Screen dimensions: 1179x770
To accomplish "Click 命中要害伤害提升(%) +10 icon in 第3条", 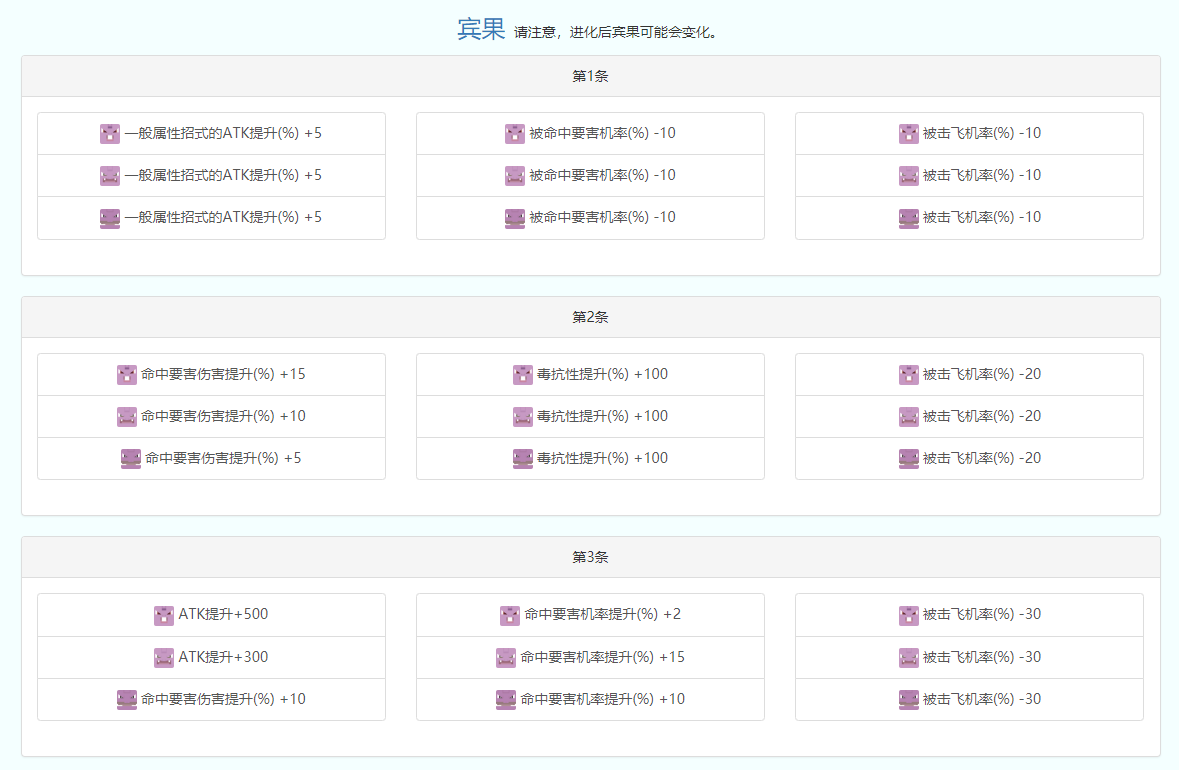I will (127, 699).
